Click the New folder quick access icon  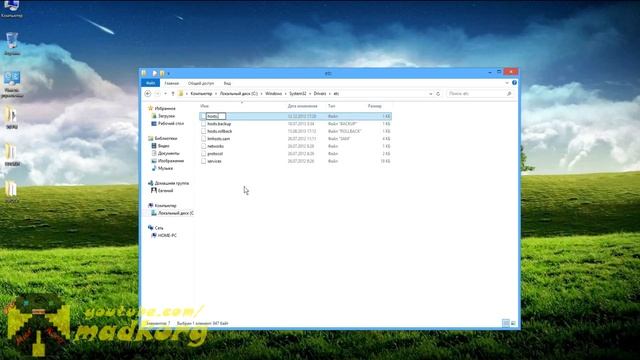162,73
